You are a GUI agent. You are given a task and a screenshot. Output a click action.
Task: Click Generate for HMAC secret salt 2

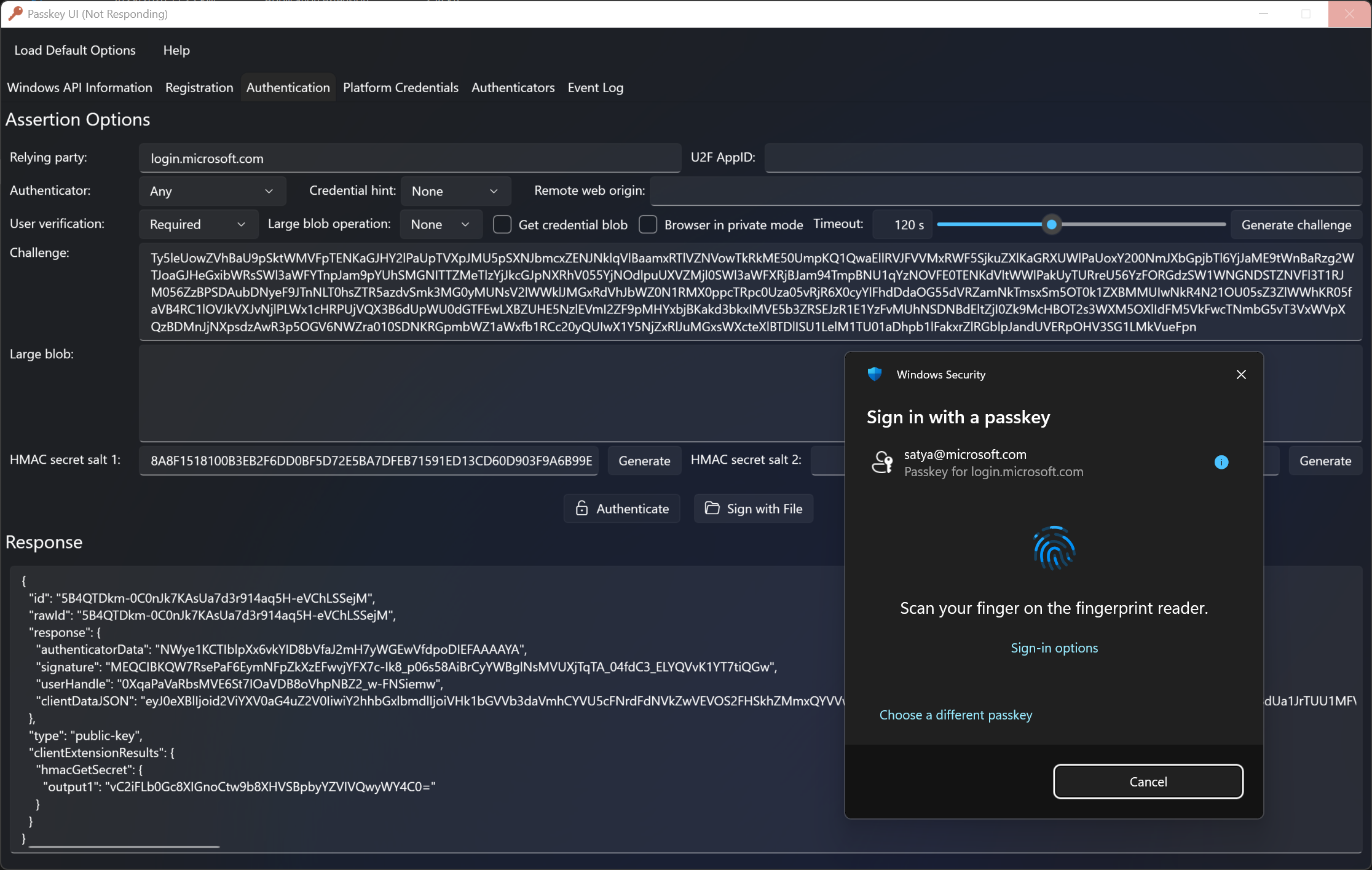click(x=1325, y=461)
